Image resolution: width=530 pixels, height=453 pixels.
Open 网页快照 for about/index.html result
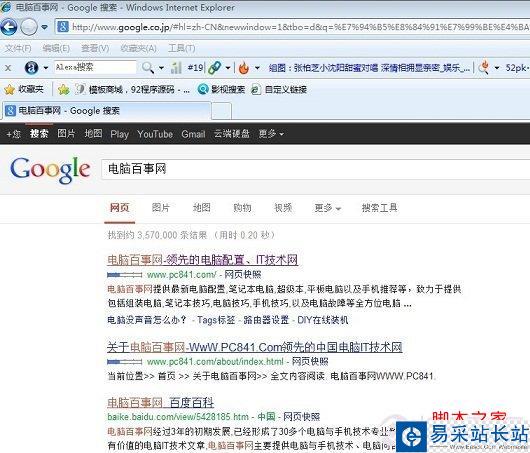(x=310, y=361)
